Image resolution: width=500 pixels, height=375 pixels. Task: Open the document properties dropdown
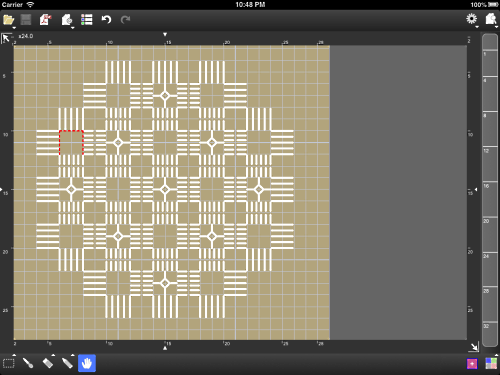67,20
